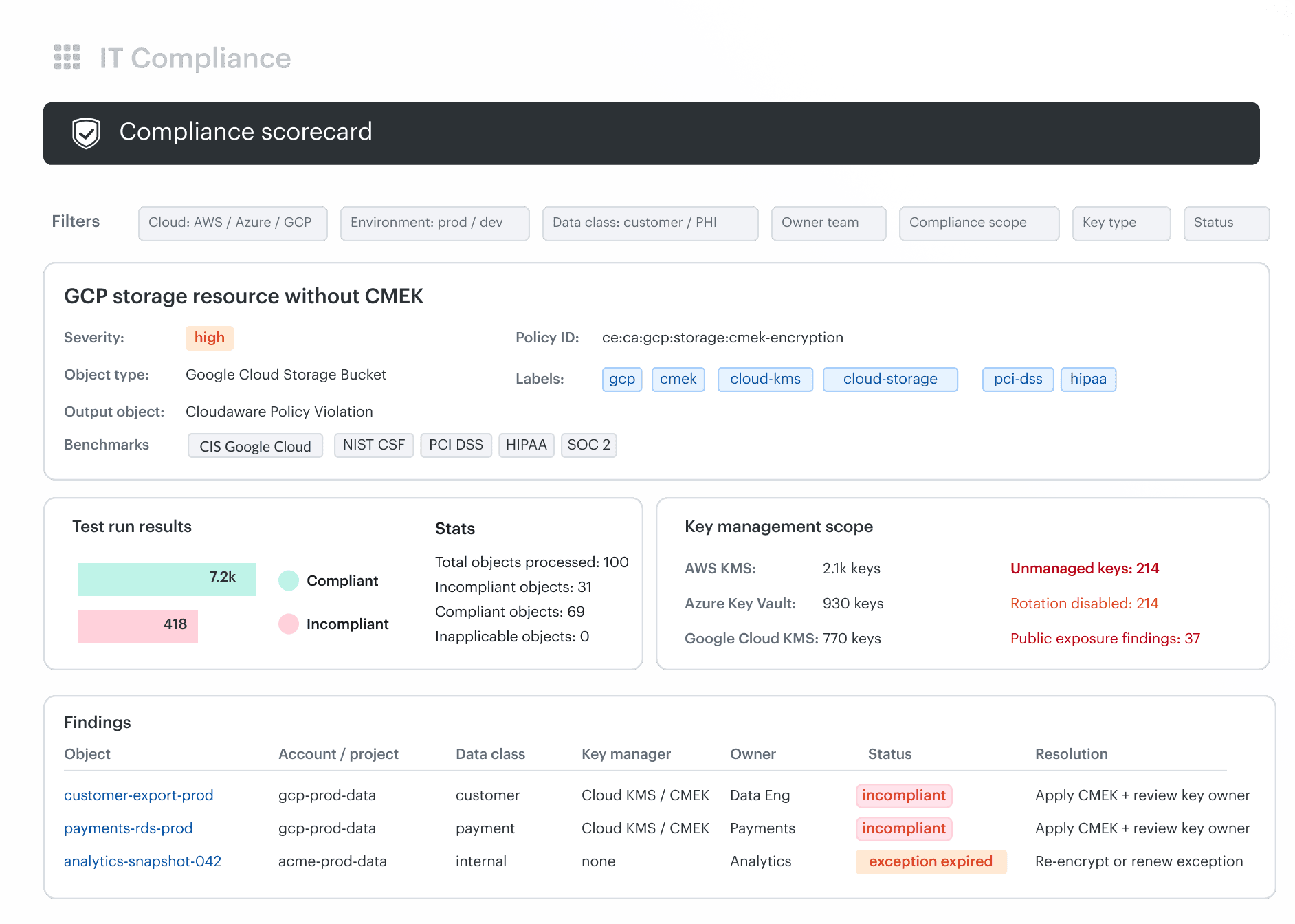Click the high severity badge
The image size is (1295, 924).
point(210,338)
